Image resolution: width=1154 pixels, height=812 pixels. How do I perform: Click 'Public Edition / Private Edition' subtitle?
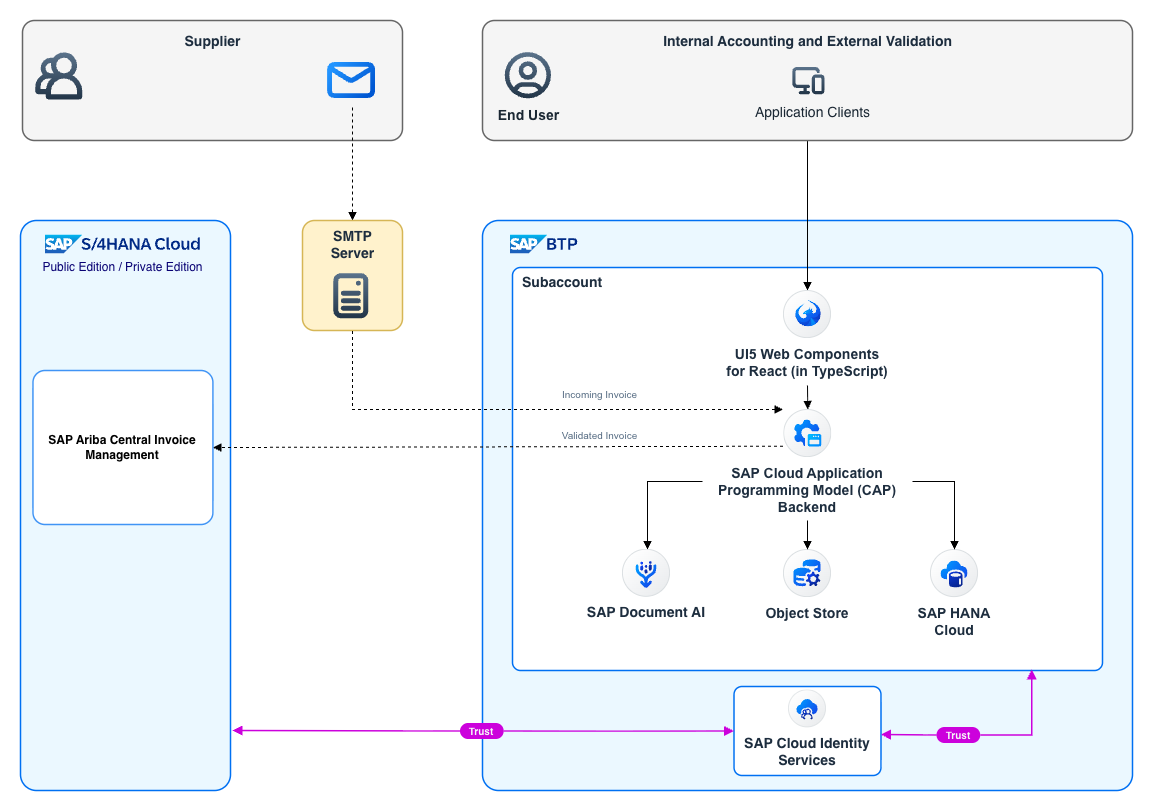tap(122, 266)
